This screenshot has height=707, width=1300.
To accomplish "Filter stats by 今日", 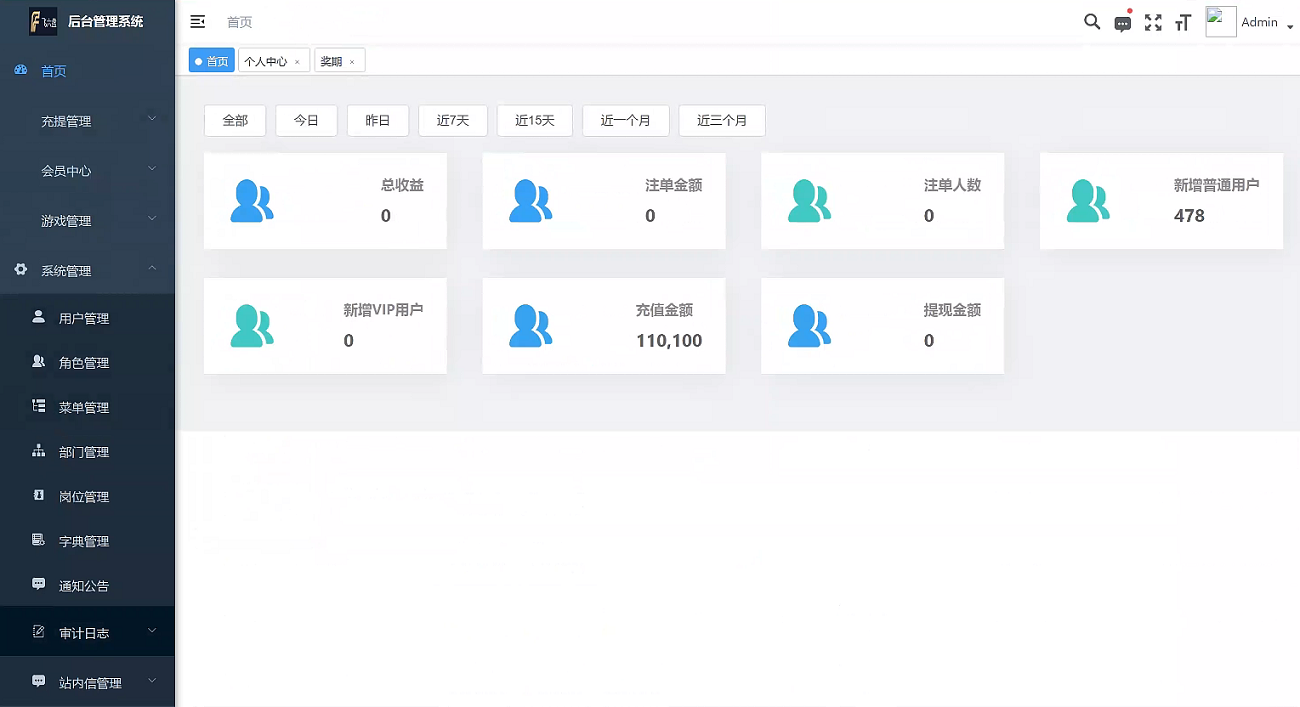I will (x=306, y=120).
